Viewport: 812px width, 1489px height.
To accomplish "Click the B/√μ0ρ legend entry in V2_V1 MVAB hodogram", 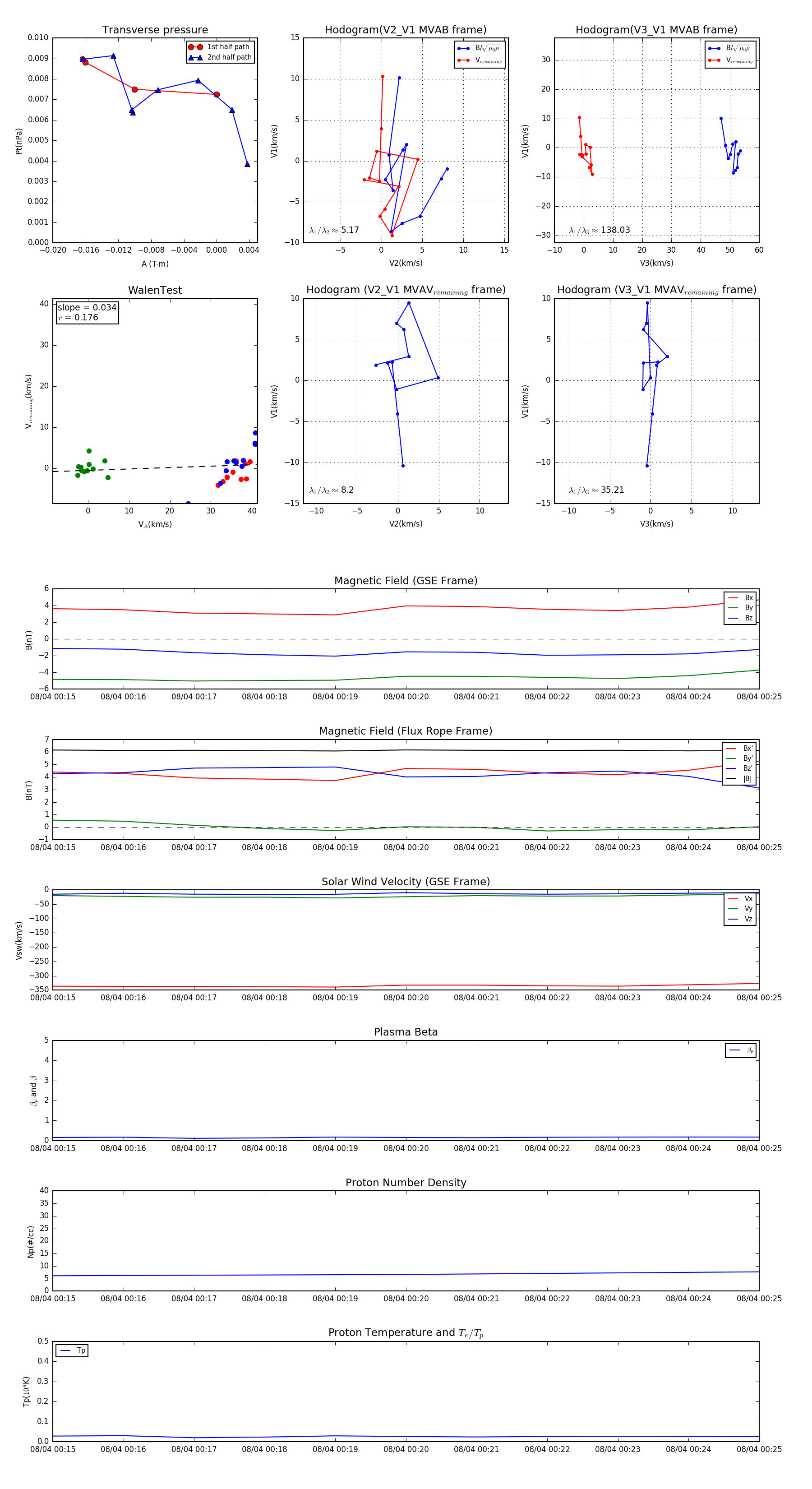I will pyautogui.click(x=479, y=49).
